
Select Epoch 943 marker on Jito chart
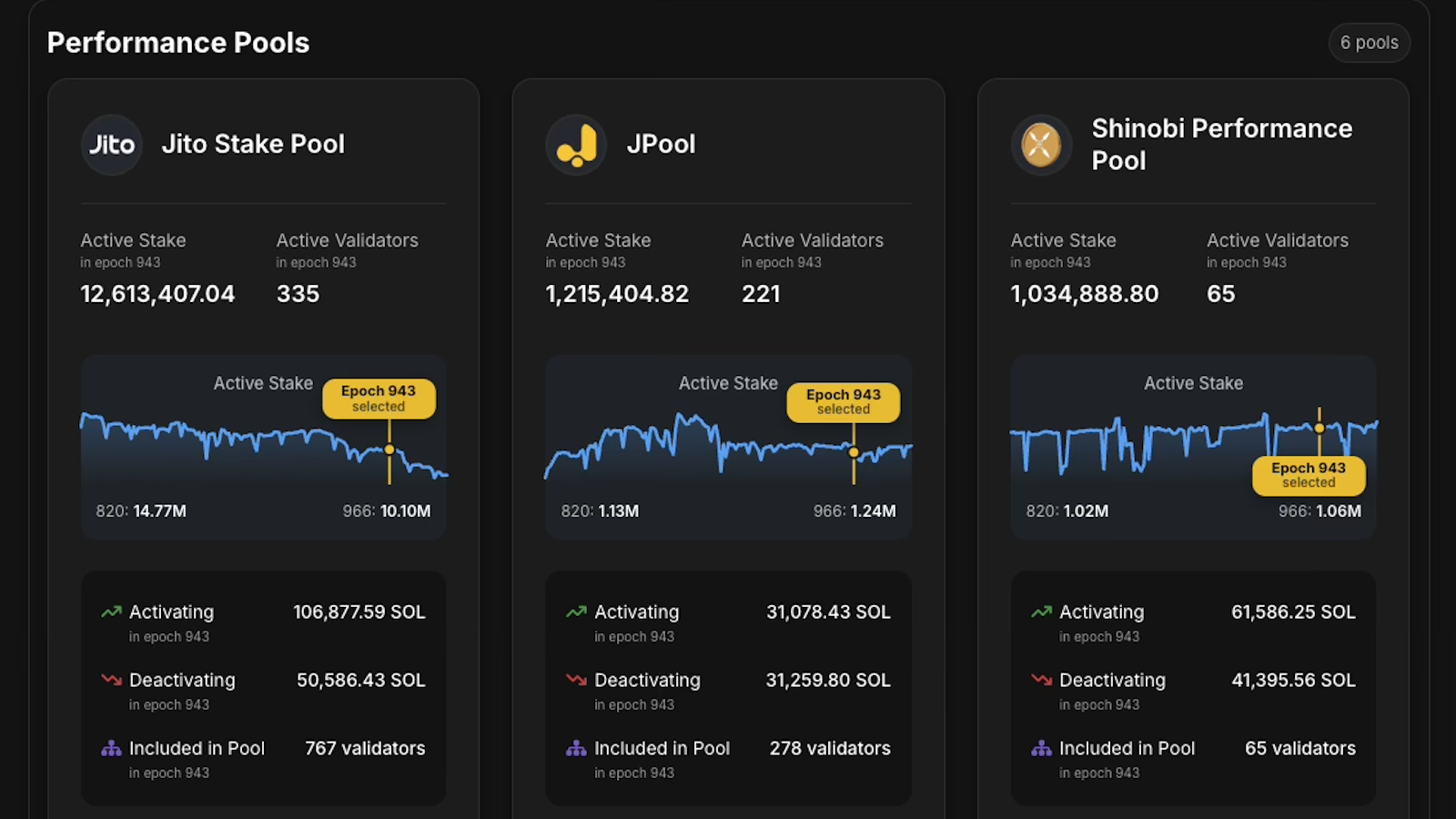(x=389, y=450)
